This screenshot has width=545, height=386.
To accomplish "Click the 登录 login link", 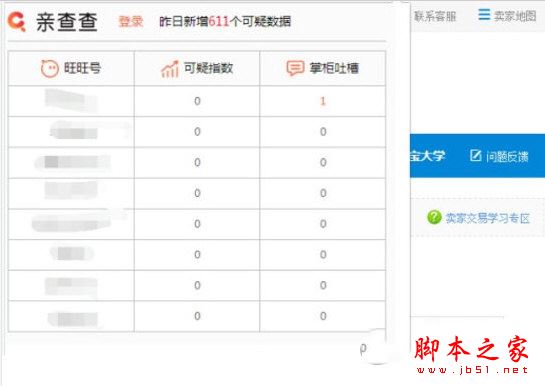I will click(x=131, y=21).
